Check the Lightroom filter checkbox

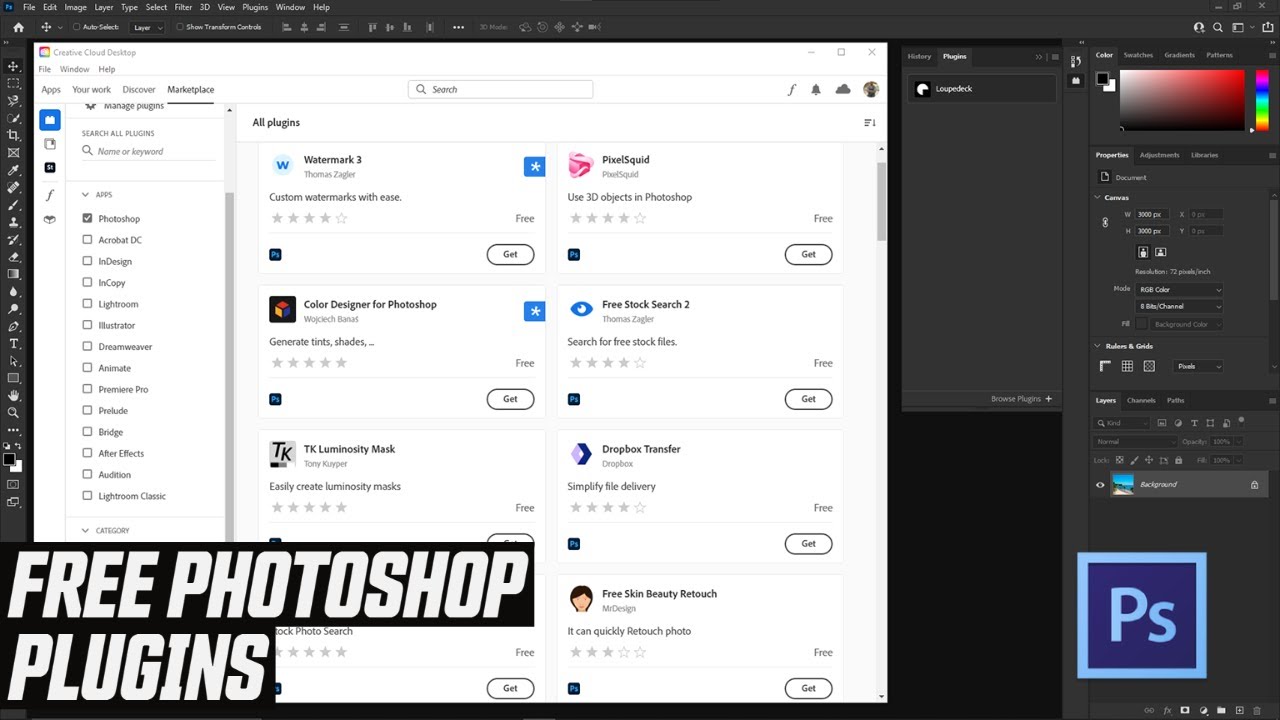pos(88,304)
